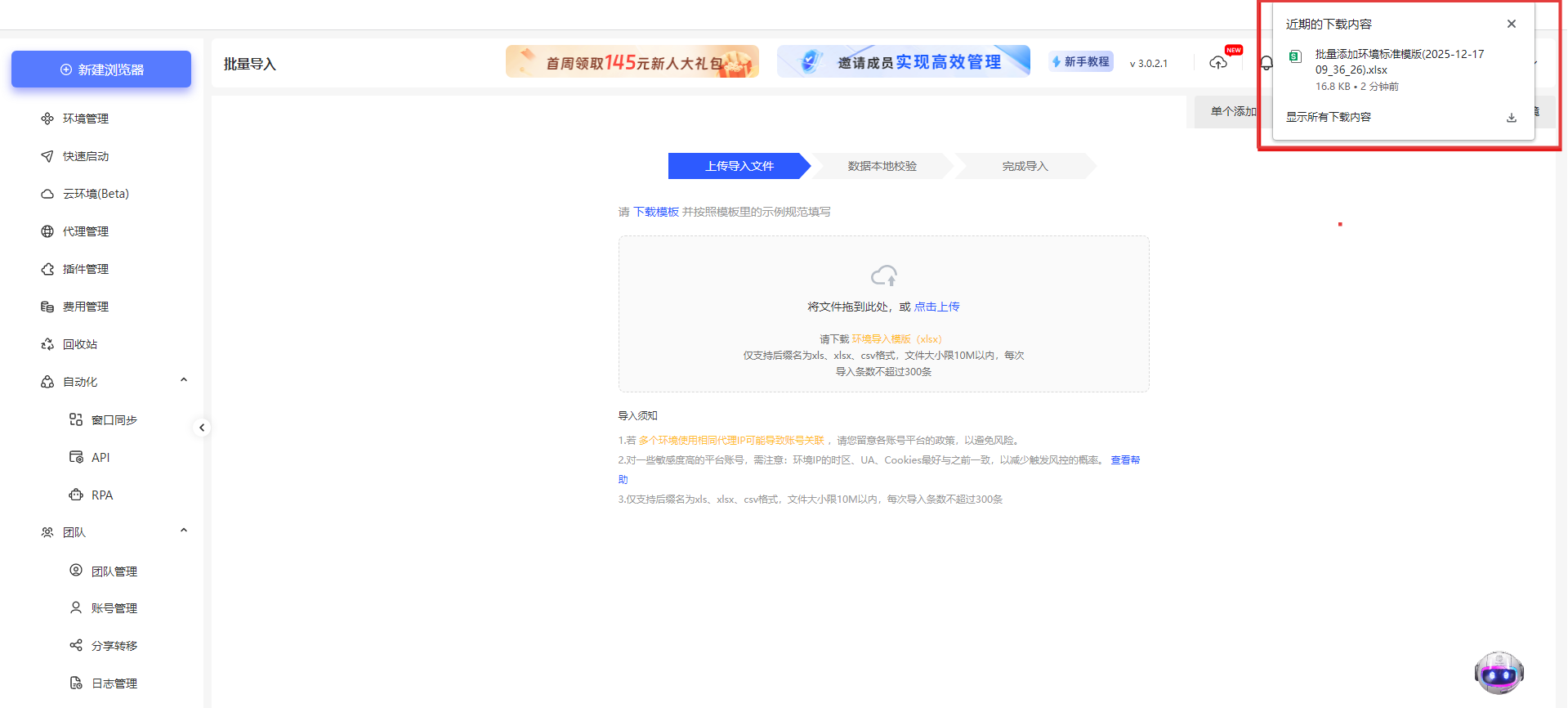The image size is (1568, 708).
Task: Open API under 自动化
Action: pyautogui.click(x=101, y=458)
